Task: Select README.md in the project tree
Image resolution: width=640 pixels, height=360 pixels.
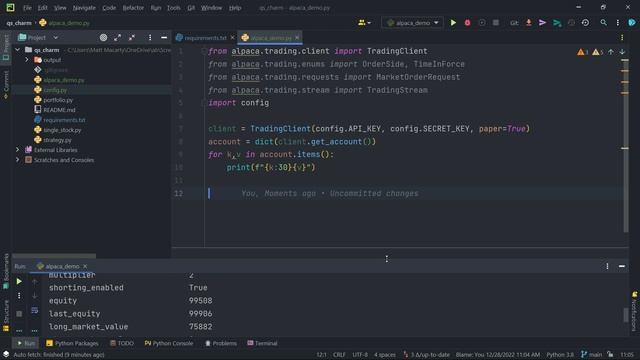Action: [x=59, y=110]
